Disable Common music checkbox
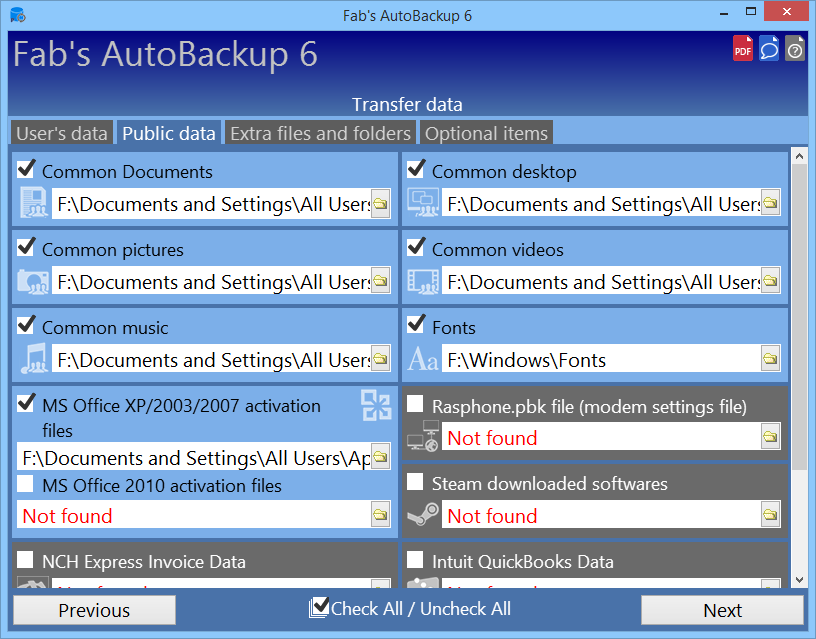 (26, 325)
